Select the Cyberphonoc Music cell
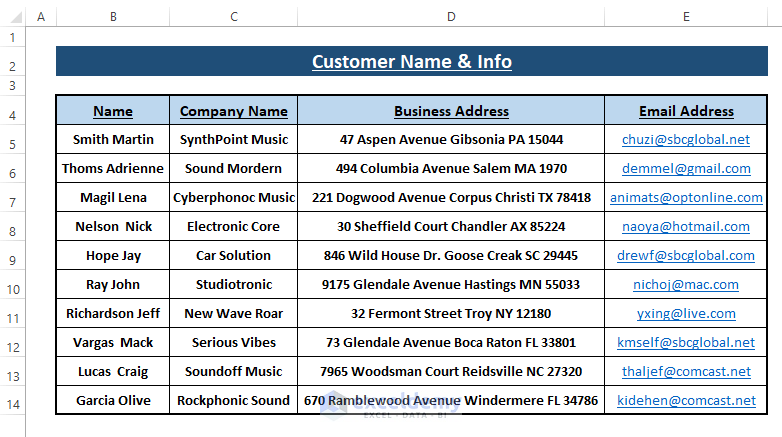The image size is (782, 437). (x=233, y=198)
